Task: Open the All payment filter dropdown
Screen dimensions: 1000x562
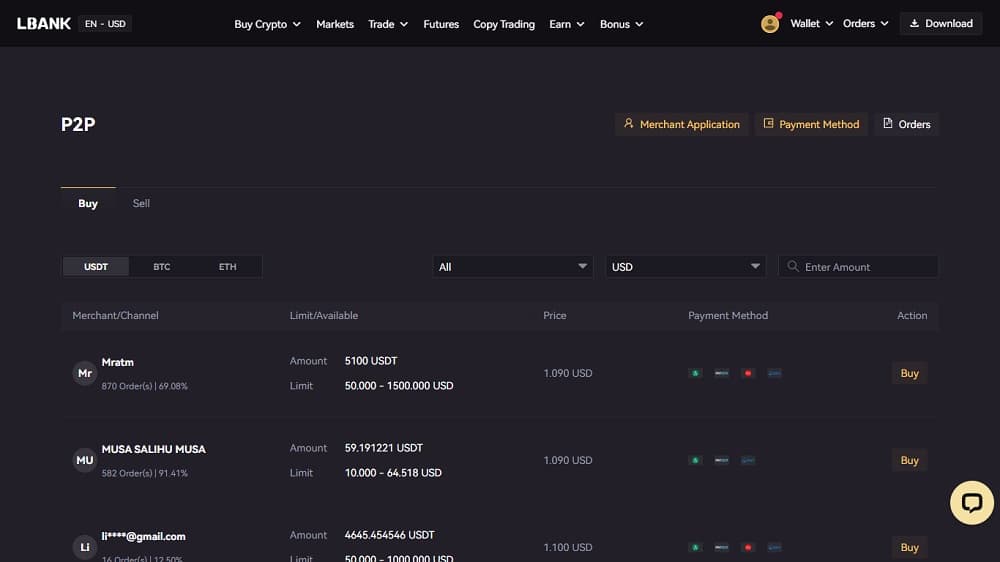Action: 513,267
